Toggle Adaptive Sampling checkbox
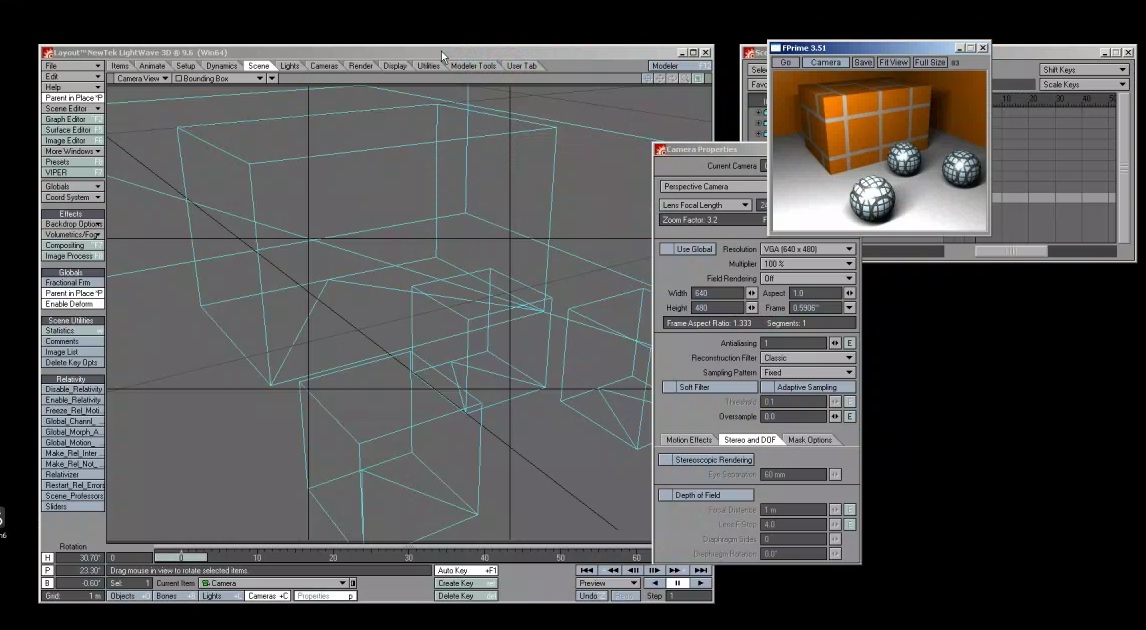The width and height of the screenshot is (1146, 630). 808,387
